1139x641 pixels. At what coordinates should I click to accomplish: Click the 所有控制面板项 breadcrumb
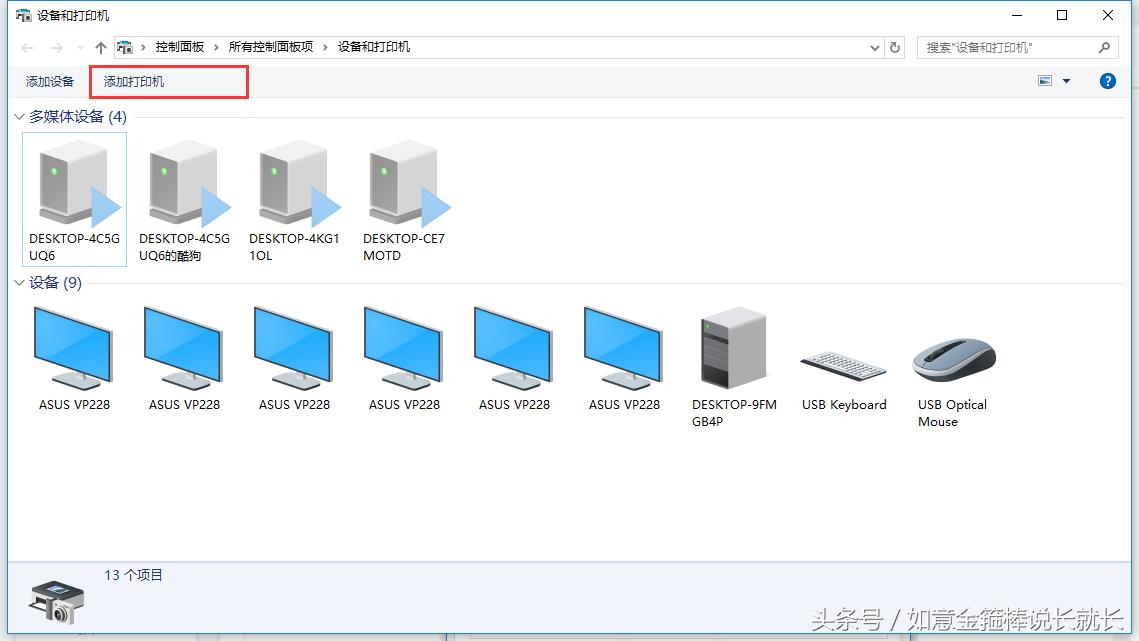[271, 47]
